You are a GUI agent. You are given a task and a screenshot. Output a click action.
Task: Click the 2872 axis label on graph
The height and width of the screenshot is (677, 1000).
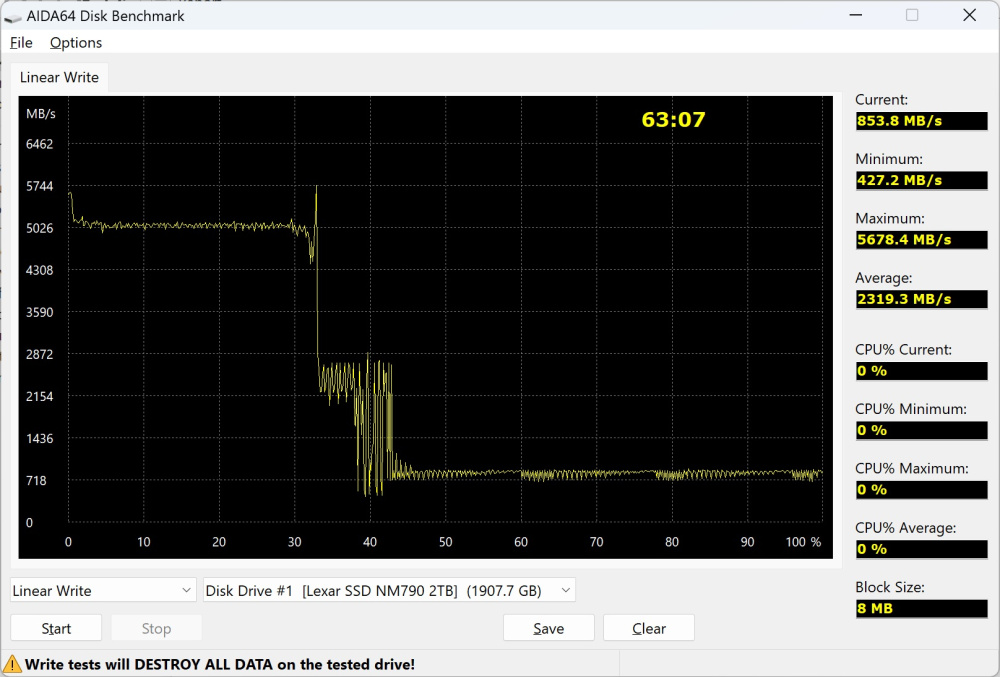pyautogui.click(x=40, y=354)
